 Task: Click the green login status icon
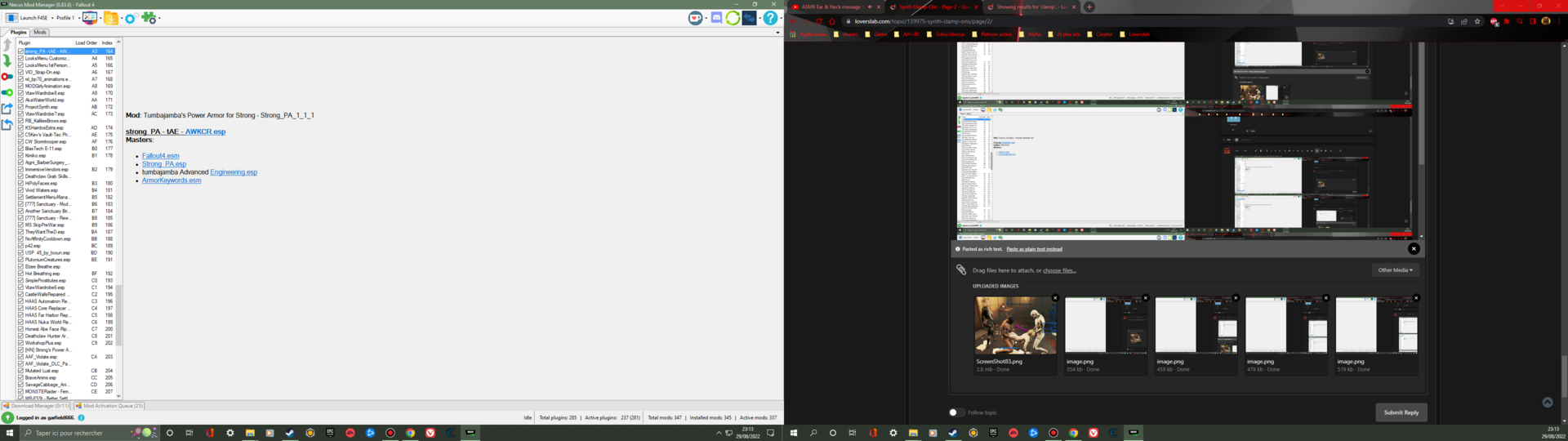click(7, 417)
